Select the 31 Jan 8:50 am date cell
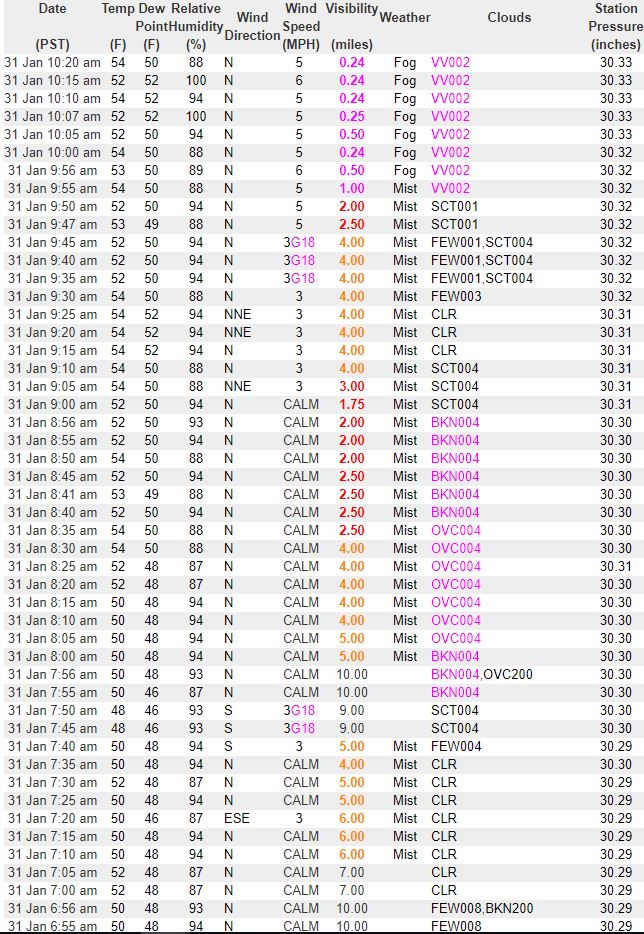644x934 pixels. coord(52,459)
